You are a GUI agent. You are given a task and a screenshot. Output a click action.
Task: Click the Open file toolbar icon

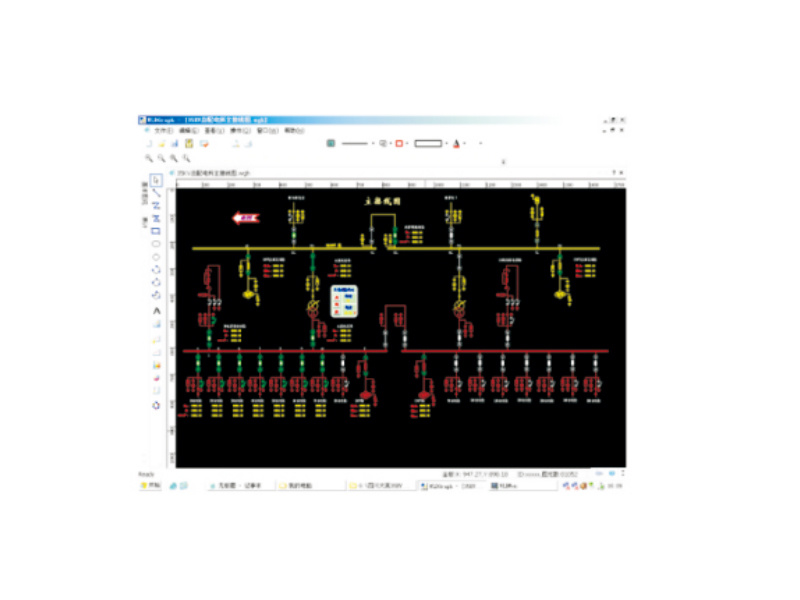[x=162, y=144]
